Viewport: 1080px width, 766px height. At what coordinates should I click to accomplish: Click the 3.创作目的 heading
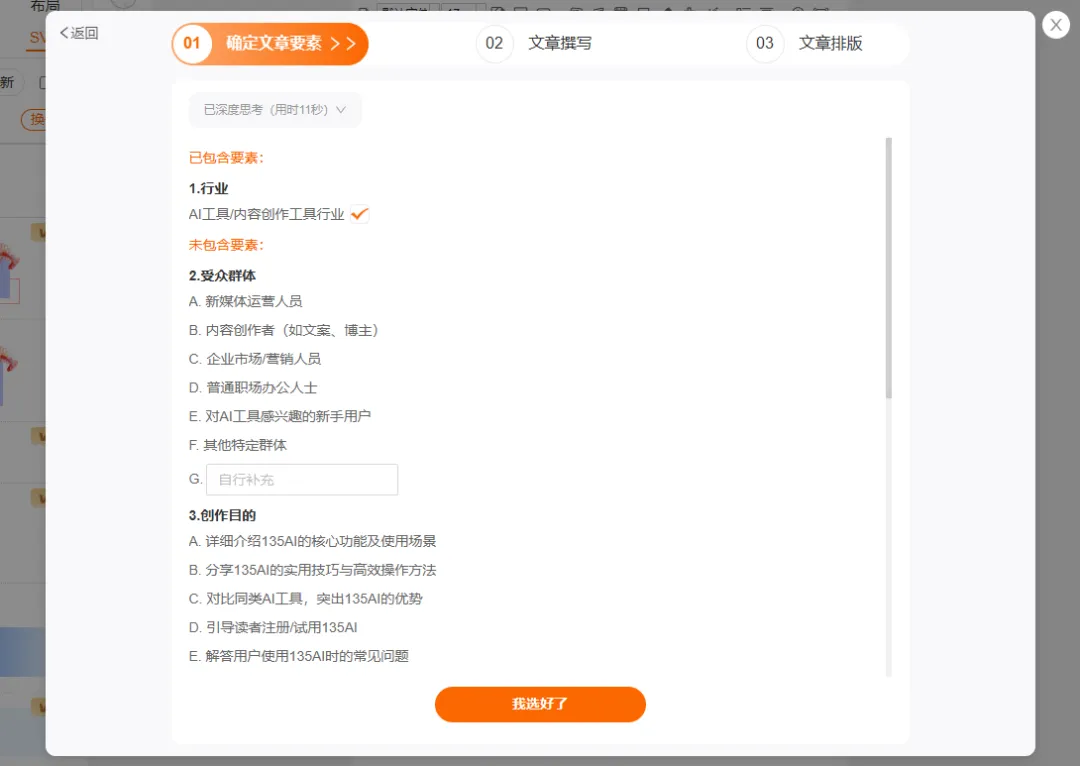click(222, 515)
